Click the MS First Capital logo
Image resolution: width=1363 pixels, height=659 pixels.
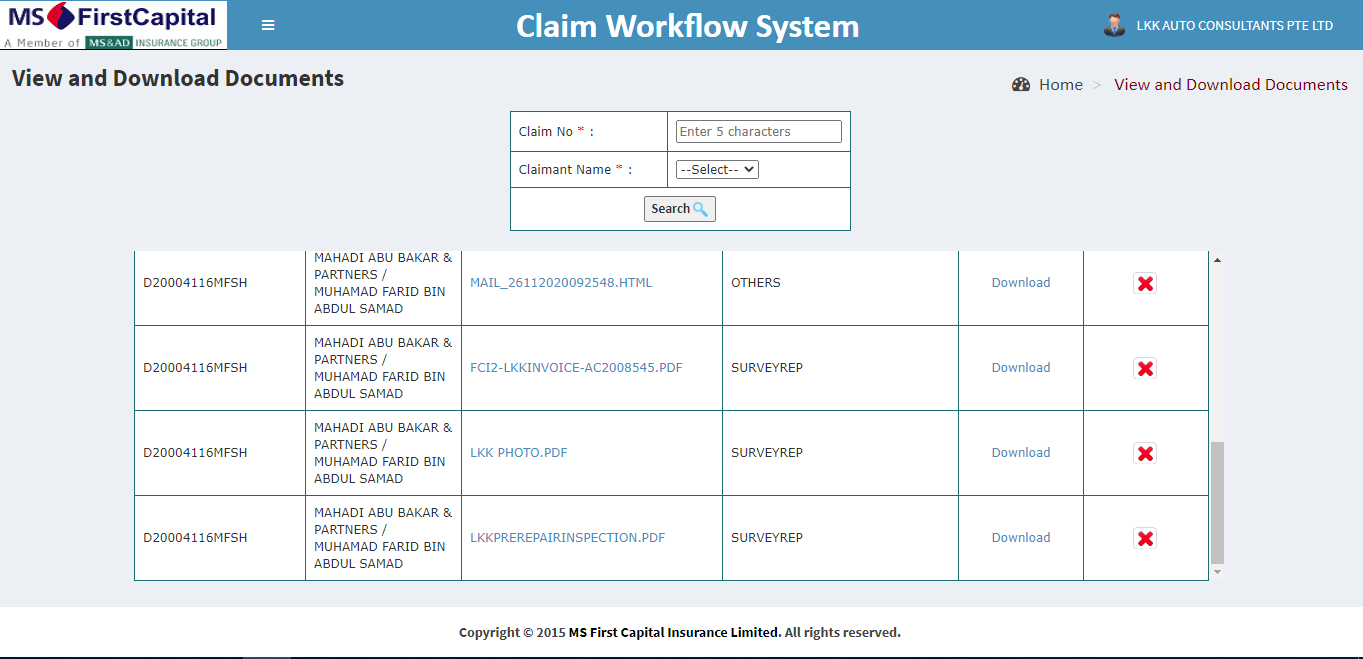pyautogui.click(x=114, y=25)
